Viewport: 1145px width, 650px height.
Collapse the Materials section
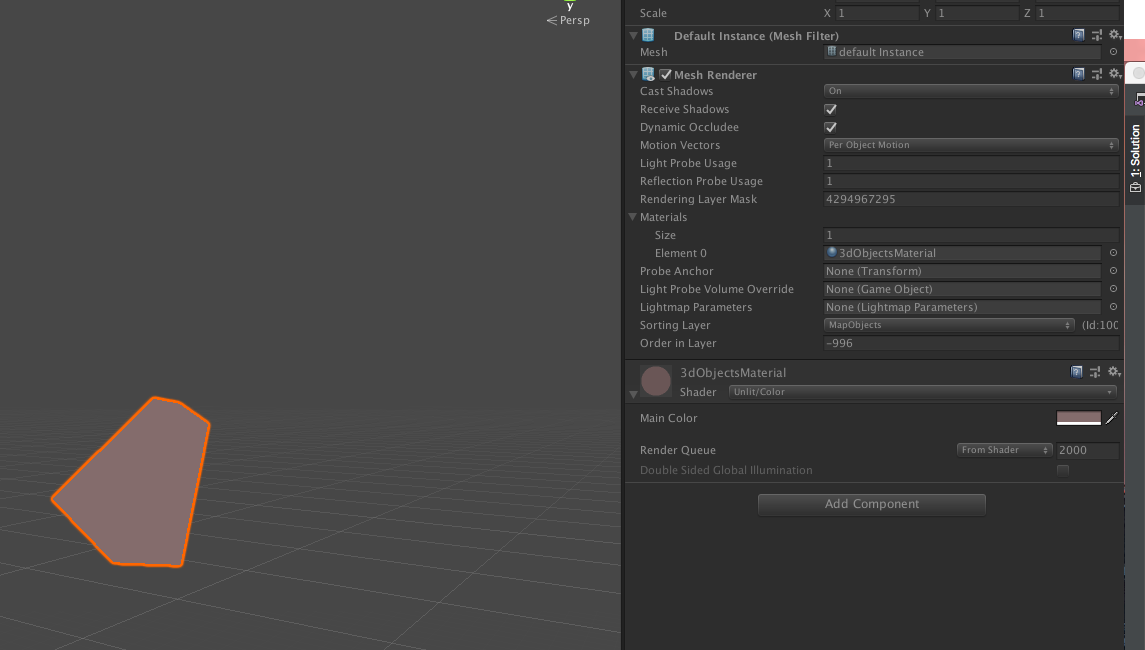point(632,217)
